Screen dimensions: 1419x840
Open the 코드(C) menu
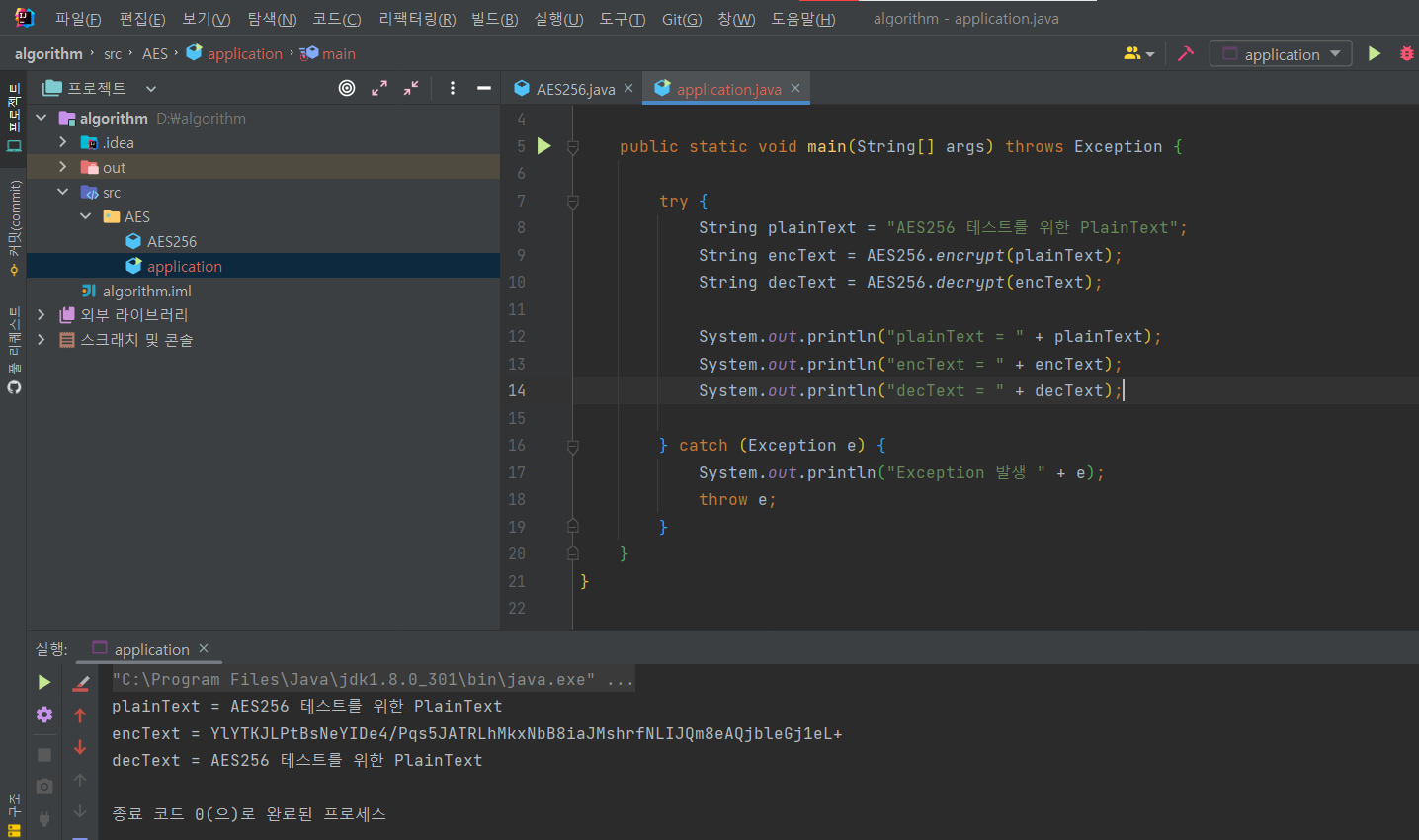pyautogui.click(x=337, y=19)
